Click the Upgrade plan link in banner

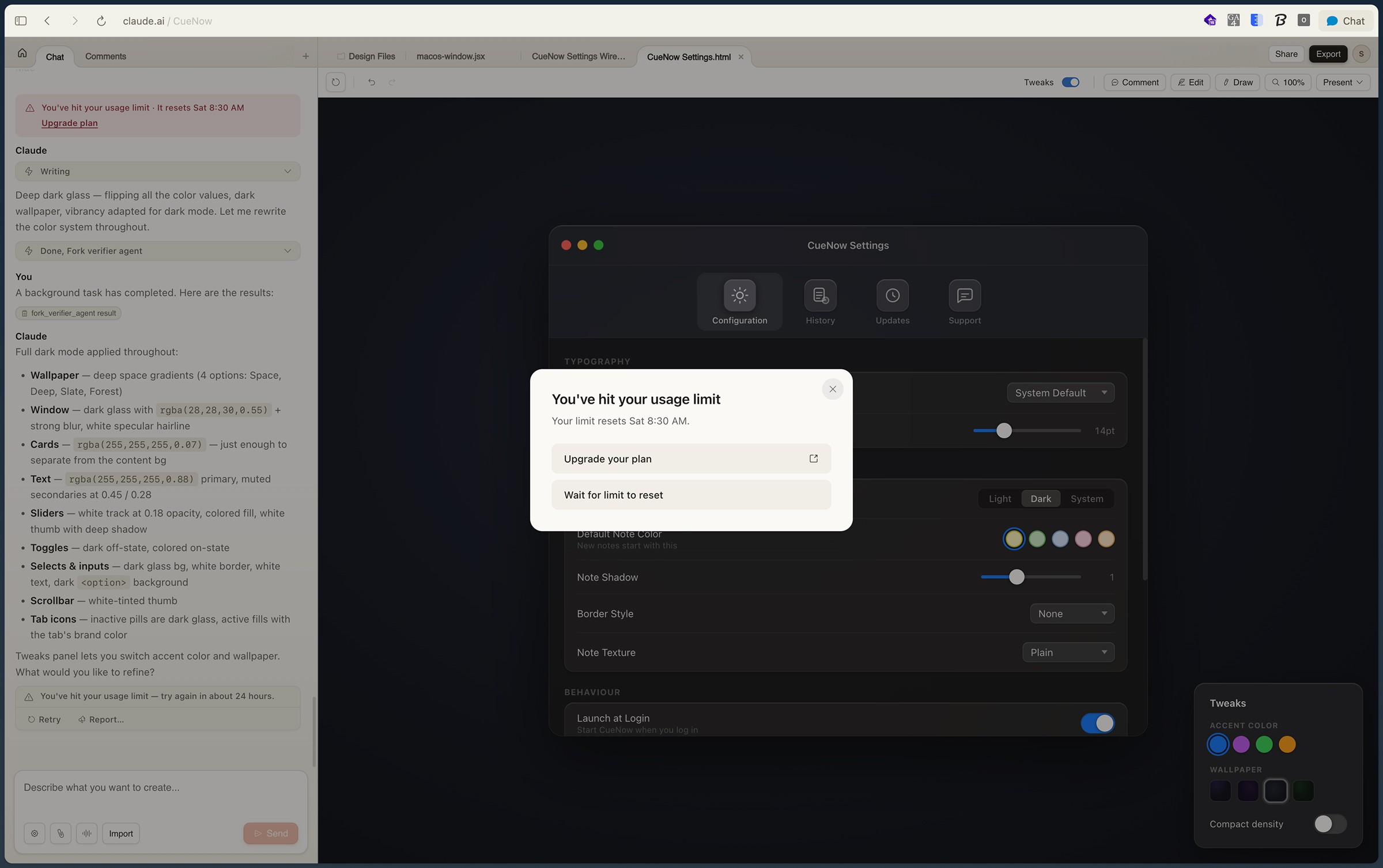pyautogui.click(x=69, y=123)
